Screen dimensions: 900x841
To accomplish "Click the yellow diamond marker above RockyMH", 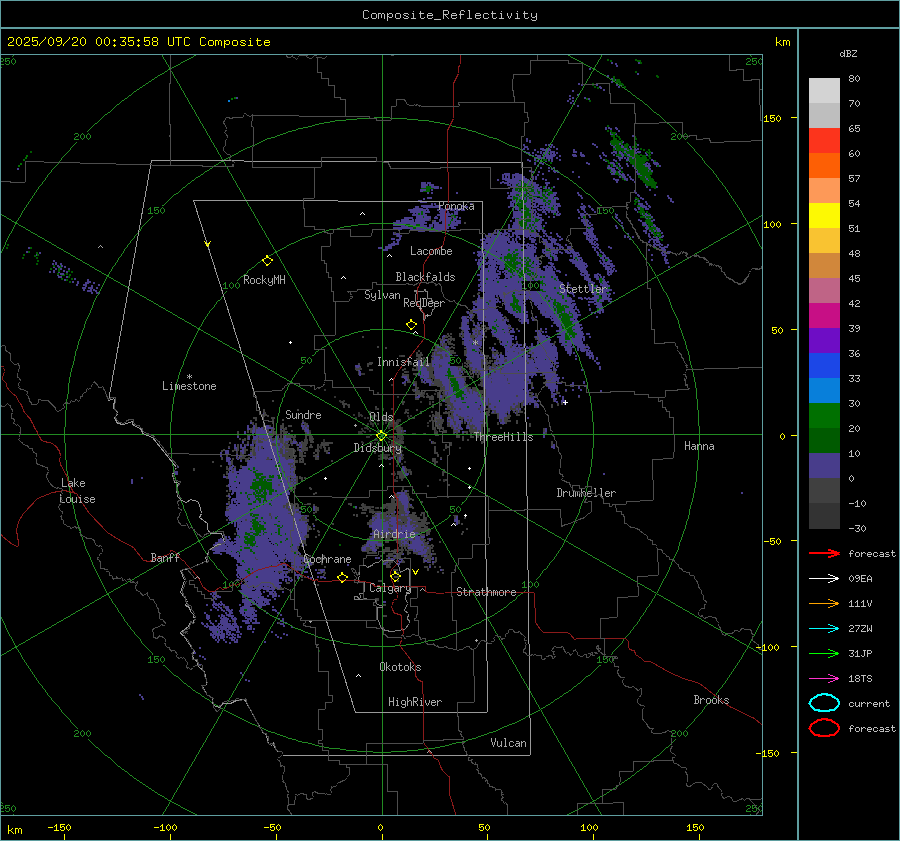I will (x=267, y=260).
